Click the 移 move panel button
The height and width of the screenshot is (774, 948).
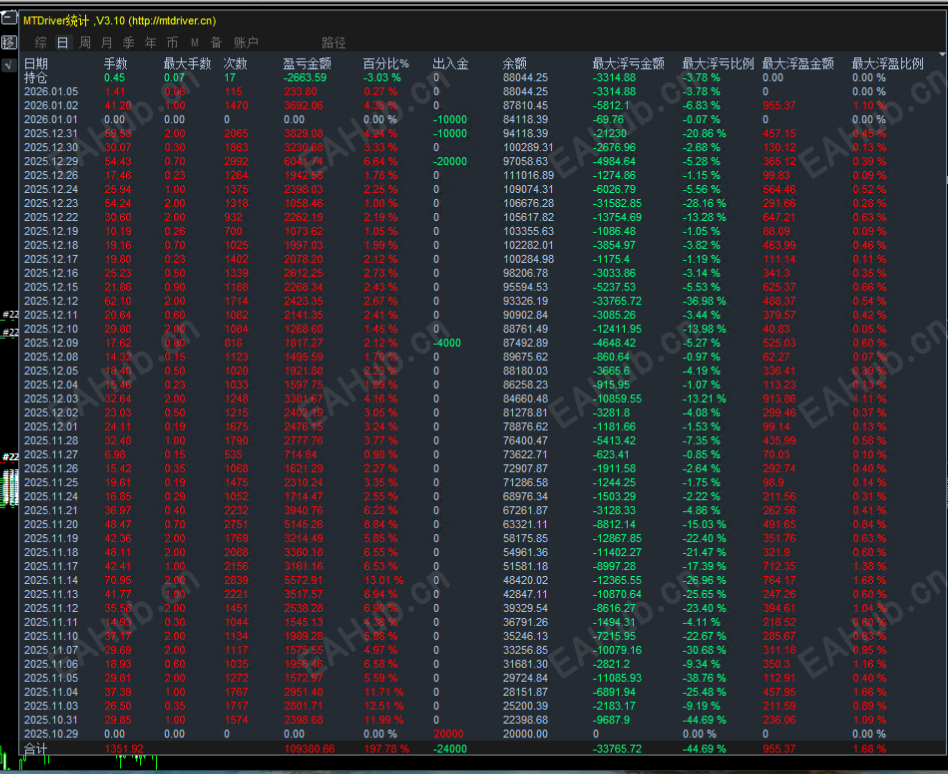point(8,42)
